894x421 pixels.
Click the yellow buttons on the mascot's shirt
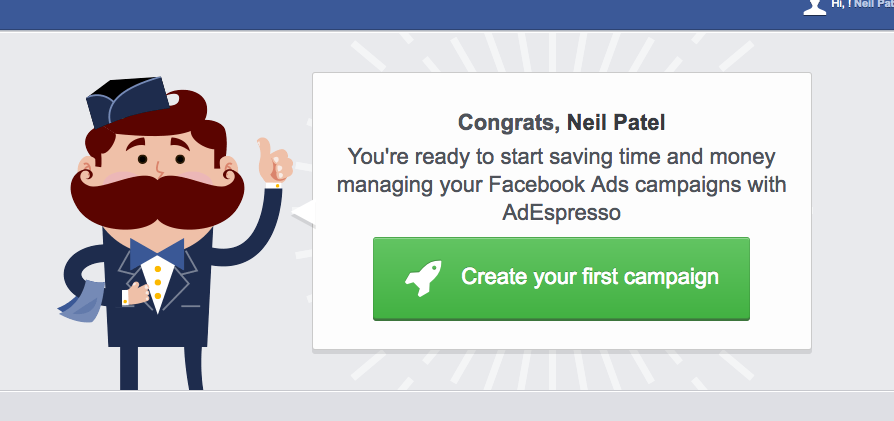point(157,285)
